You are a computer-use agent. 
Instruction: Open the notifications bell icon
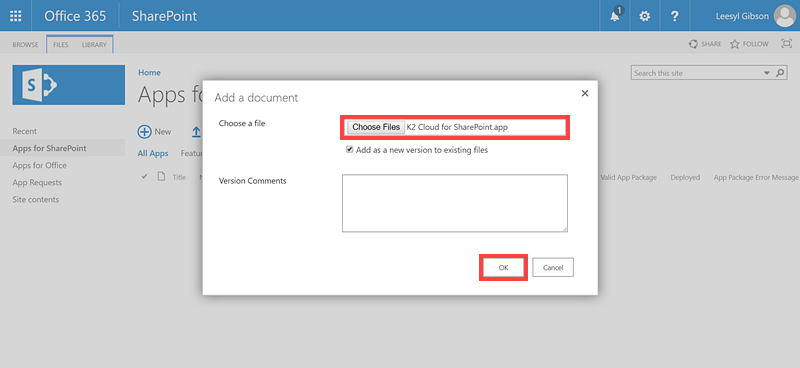[615, 16]
